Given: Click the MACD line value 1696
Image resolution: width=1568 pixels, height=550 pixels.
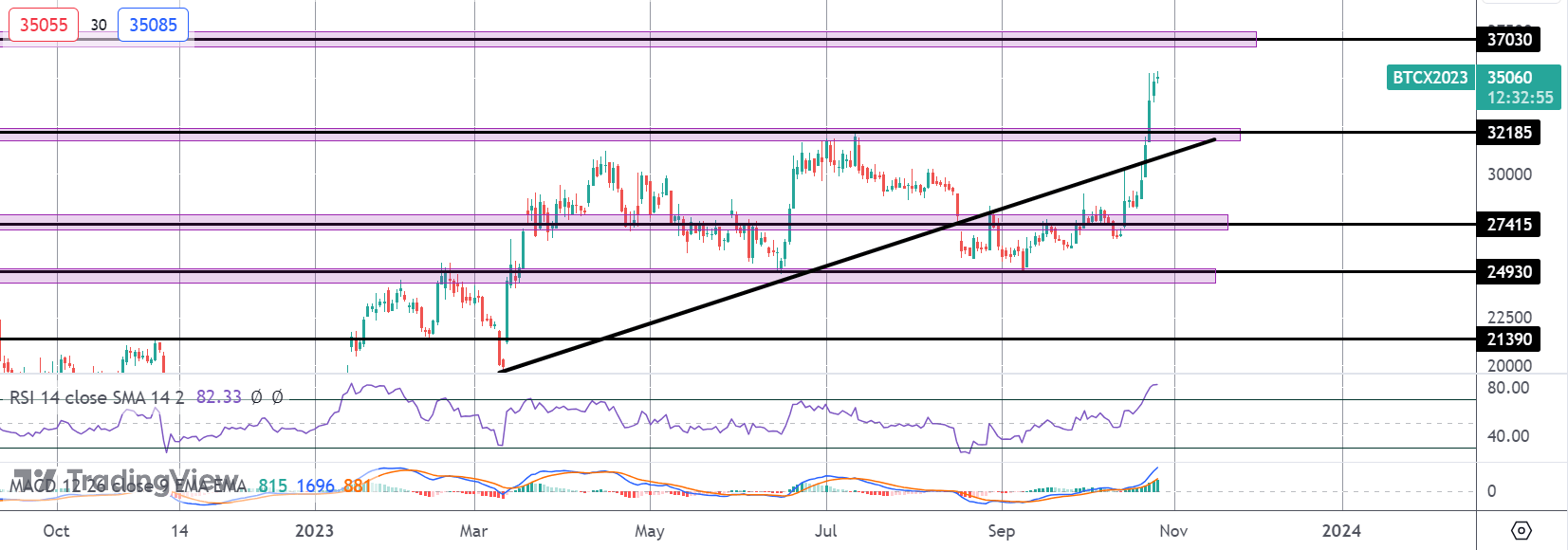Looking at the screenshot, I should click(x=315, y=486).
